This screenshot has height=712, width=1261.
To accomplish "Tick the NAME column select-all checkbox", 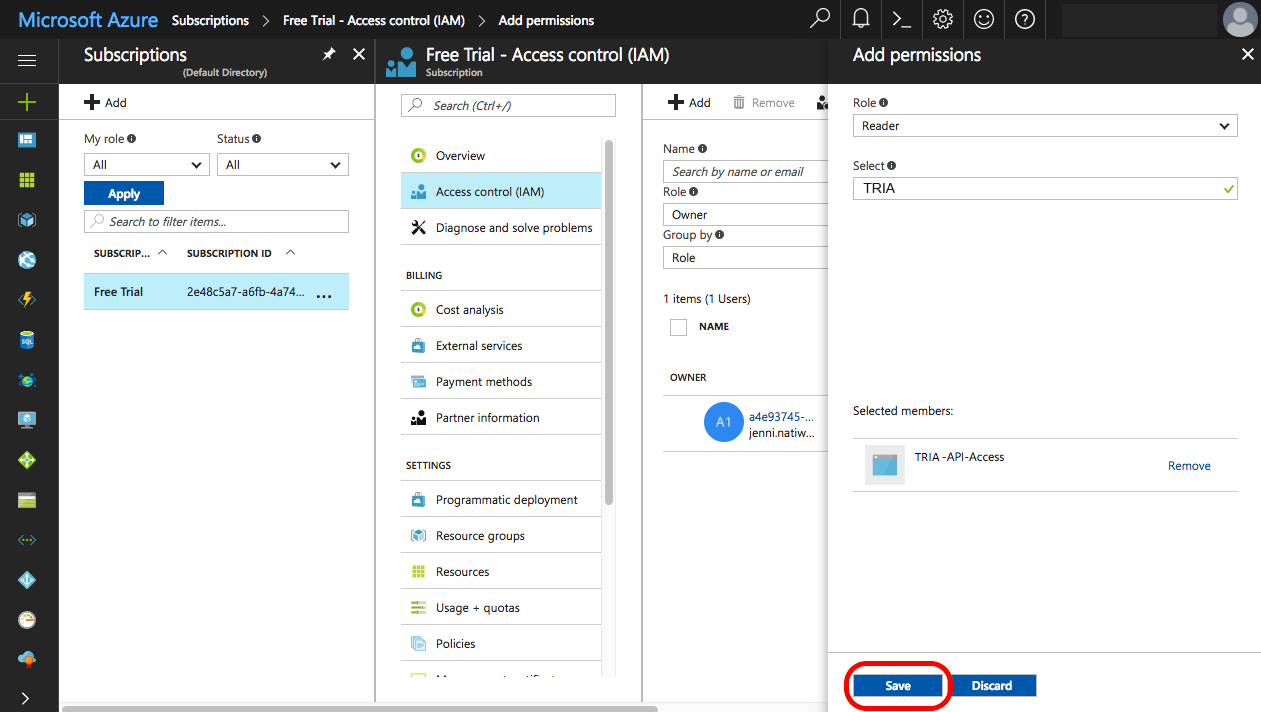I will (678, 327).
